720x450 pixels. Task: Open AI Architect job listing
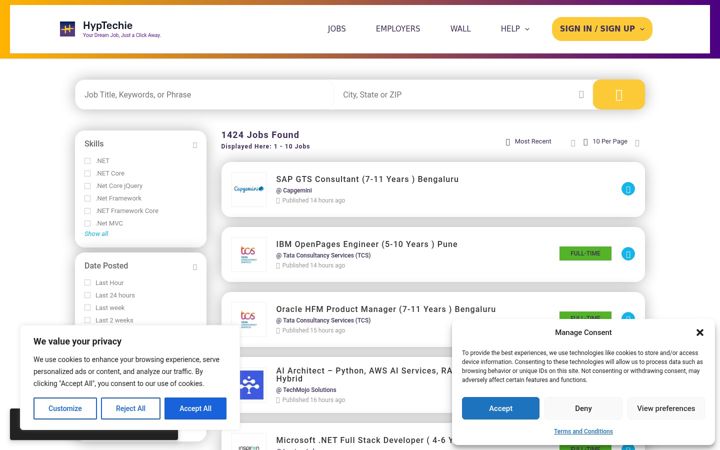[364, 374]
